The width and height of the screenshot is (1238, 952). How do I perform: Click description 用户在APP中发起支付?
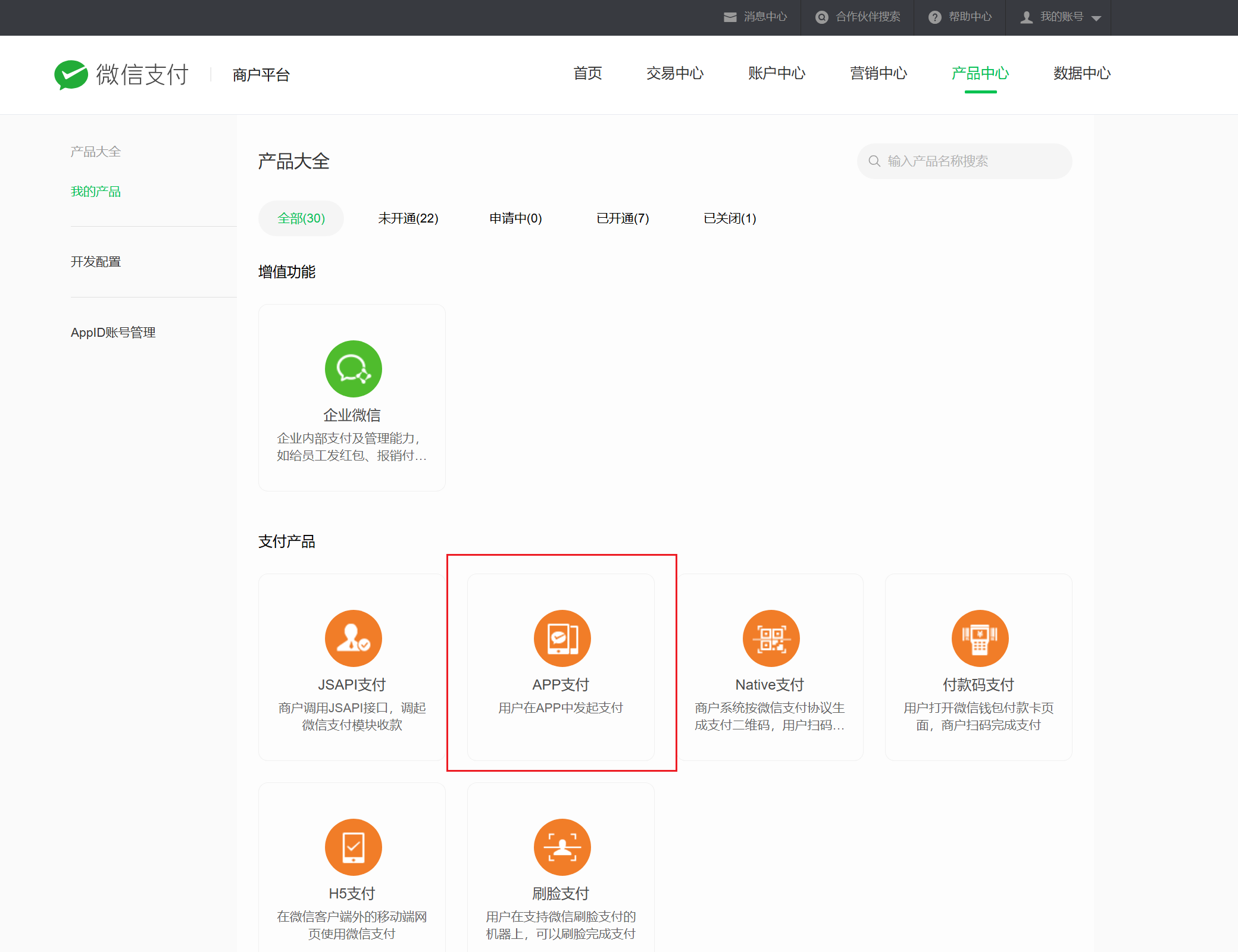click(x=561, y=707)
